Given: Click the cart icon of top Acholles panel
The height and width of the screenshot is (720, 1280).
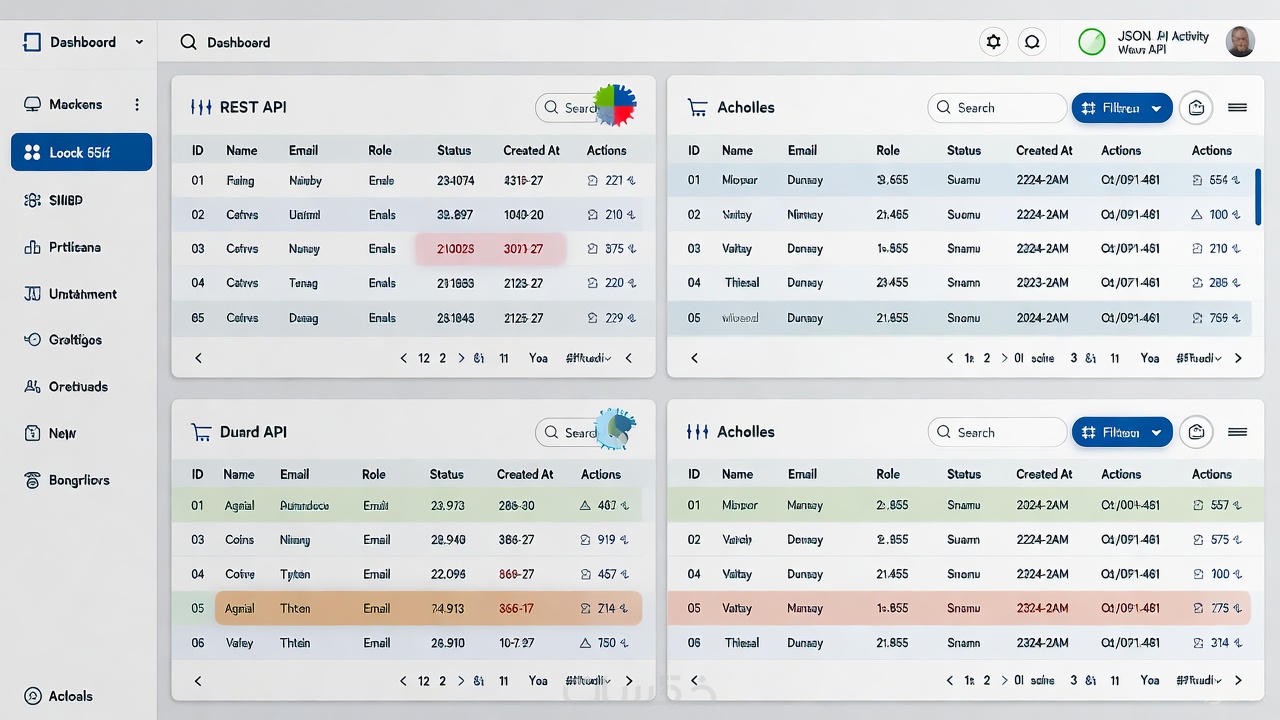Looking at the screenshot, I should pos(698,107).
